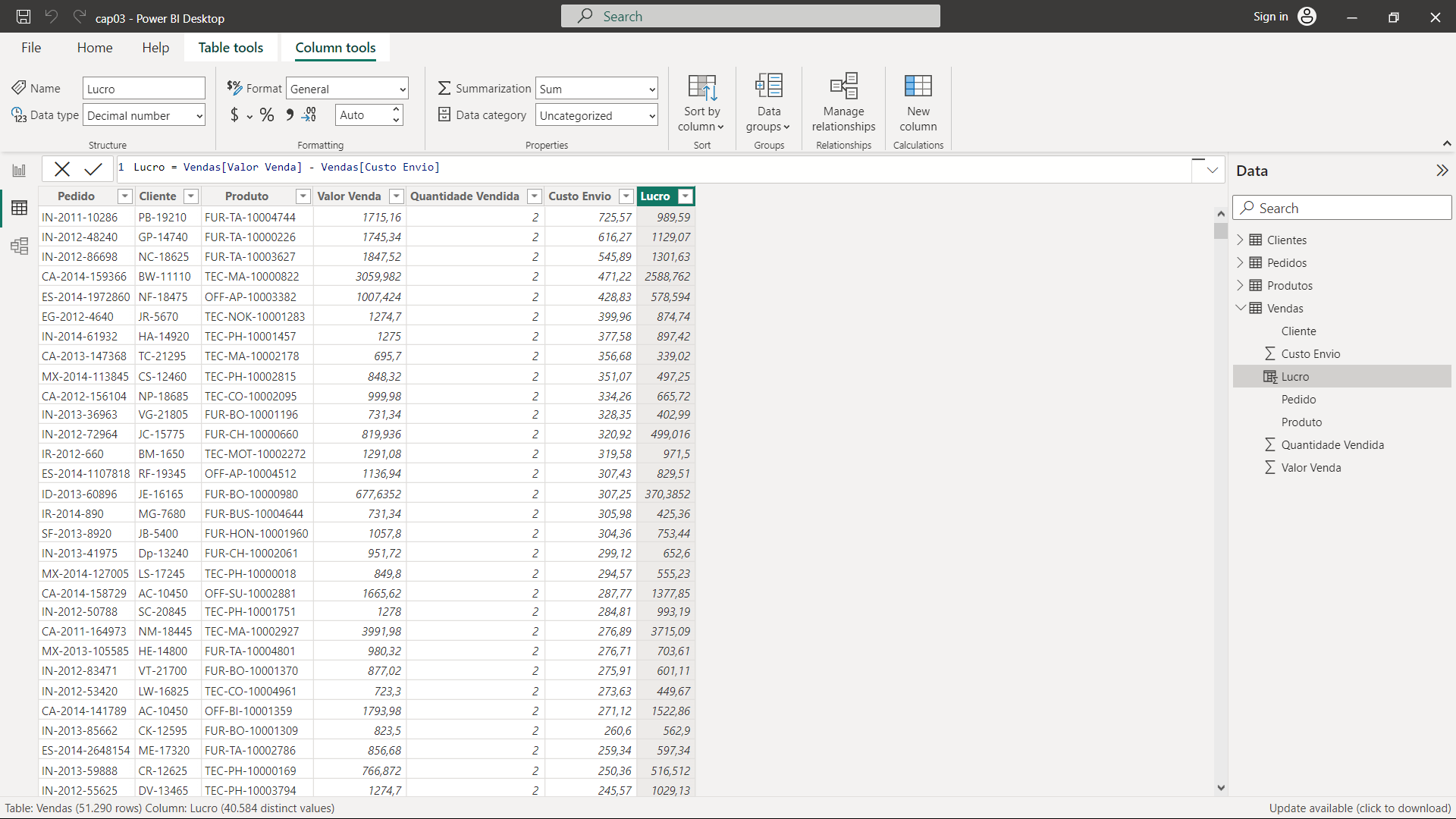Open the Summarization dropdown
This screenshot has height=819, width=1456.
pyautogui.click(x=596, y=89)
